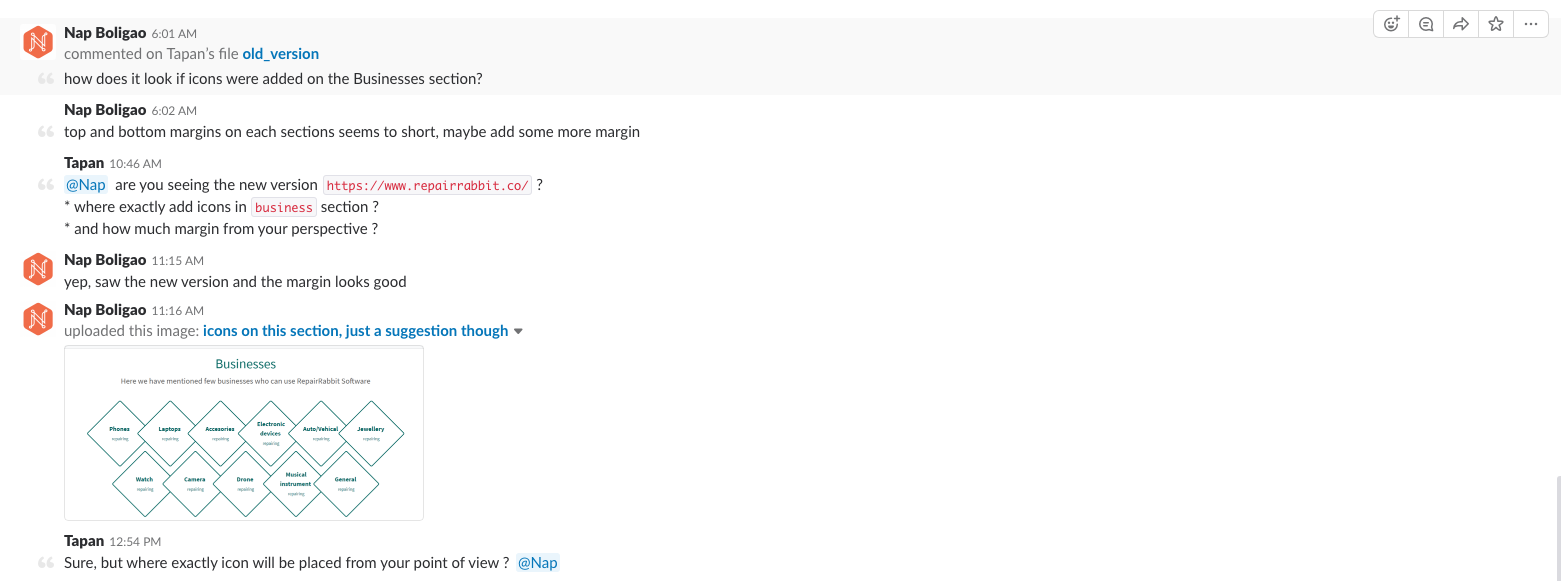The image size is (1561, 581).
Task: Select the 6:02 AM timestamp
Action: (174, 111)
